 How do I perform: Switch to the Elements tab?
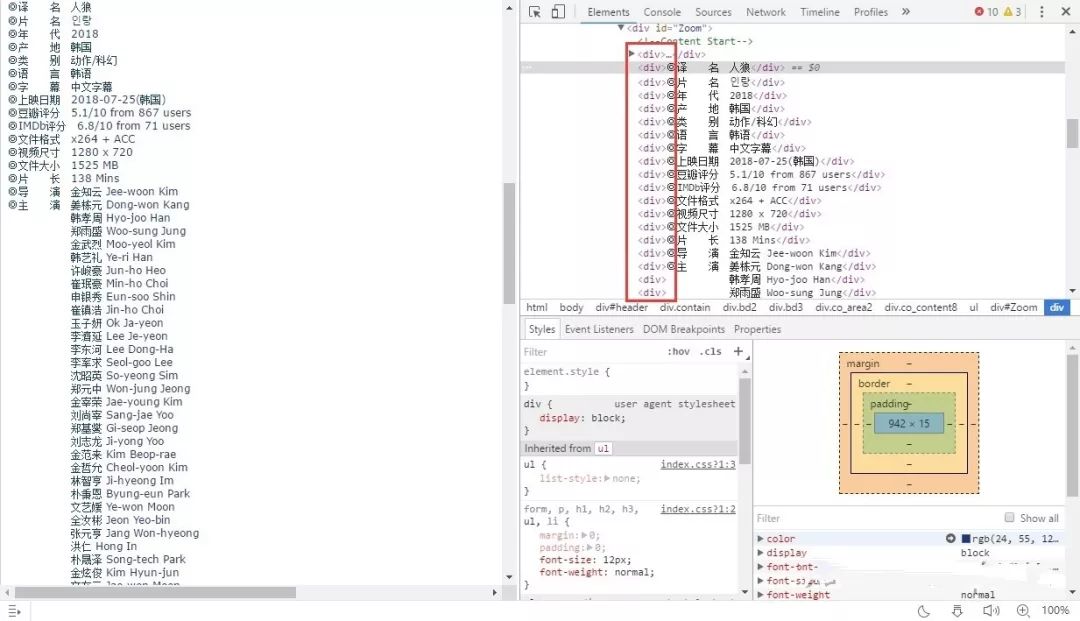tap(608, 12)
